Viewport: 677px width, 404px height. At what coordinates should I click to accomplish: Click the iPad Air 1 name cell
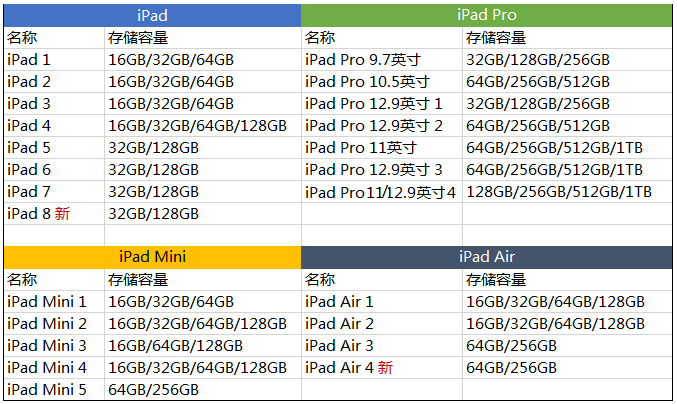pos(382,302)
